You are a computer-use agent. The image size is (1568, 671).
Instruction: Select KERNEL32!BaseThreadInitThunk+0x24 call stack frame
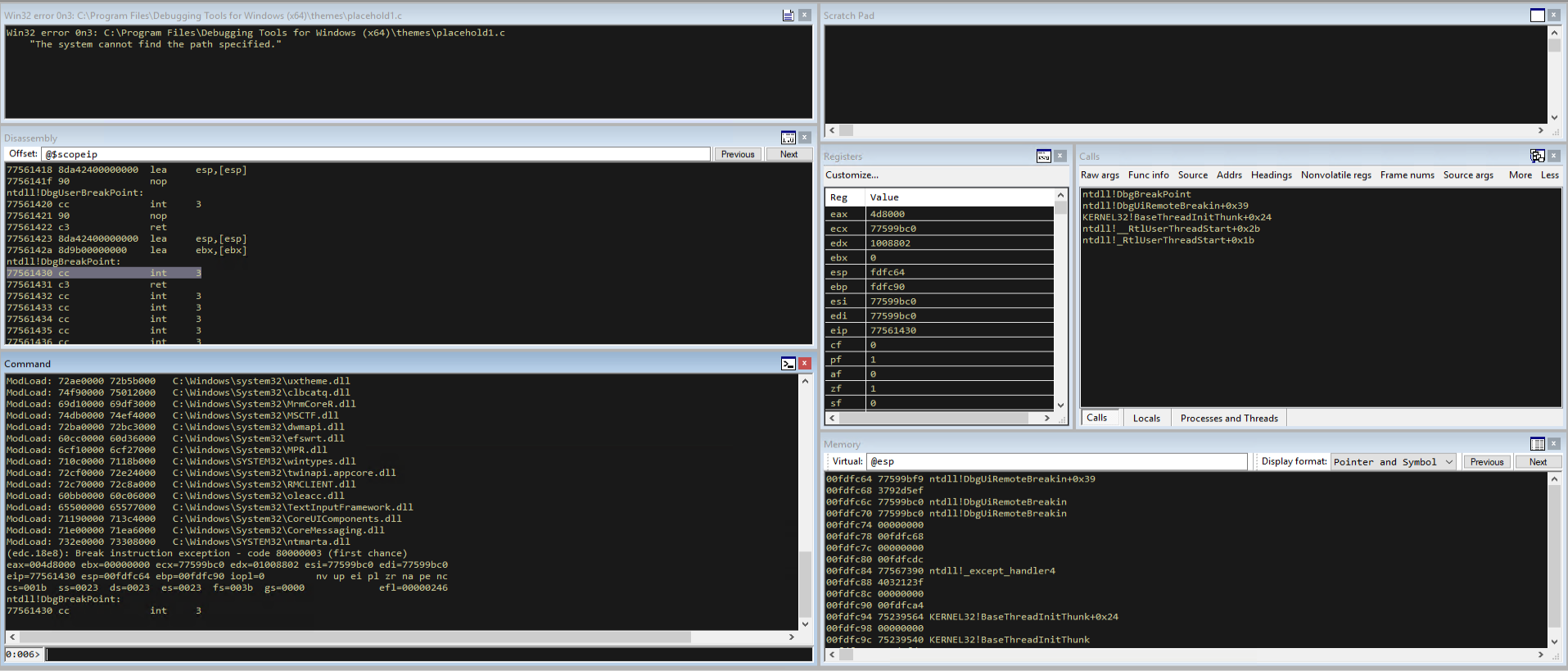tap(1177, 217)
